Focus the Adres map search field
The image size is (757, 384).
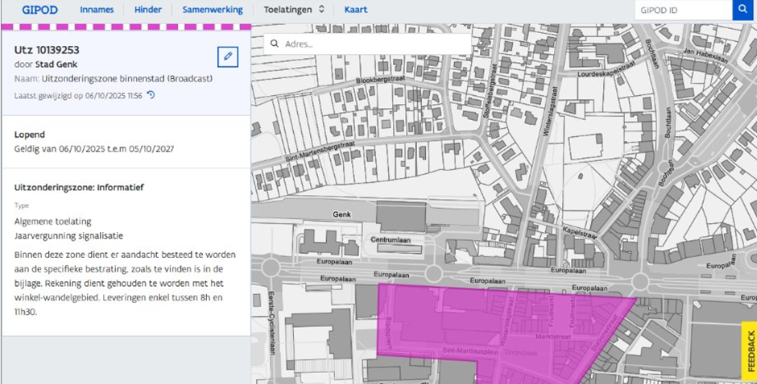[x=367, y=44]
